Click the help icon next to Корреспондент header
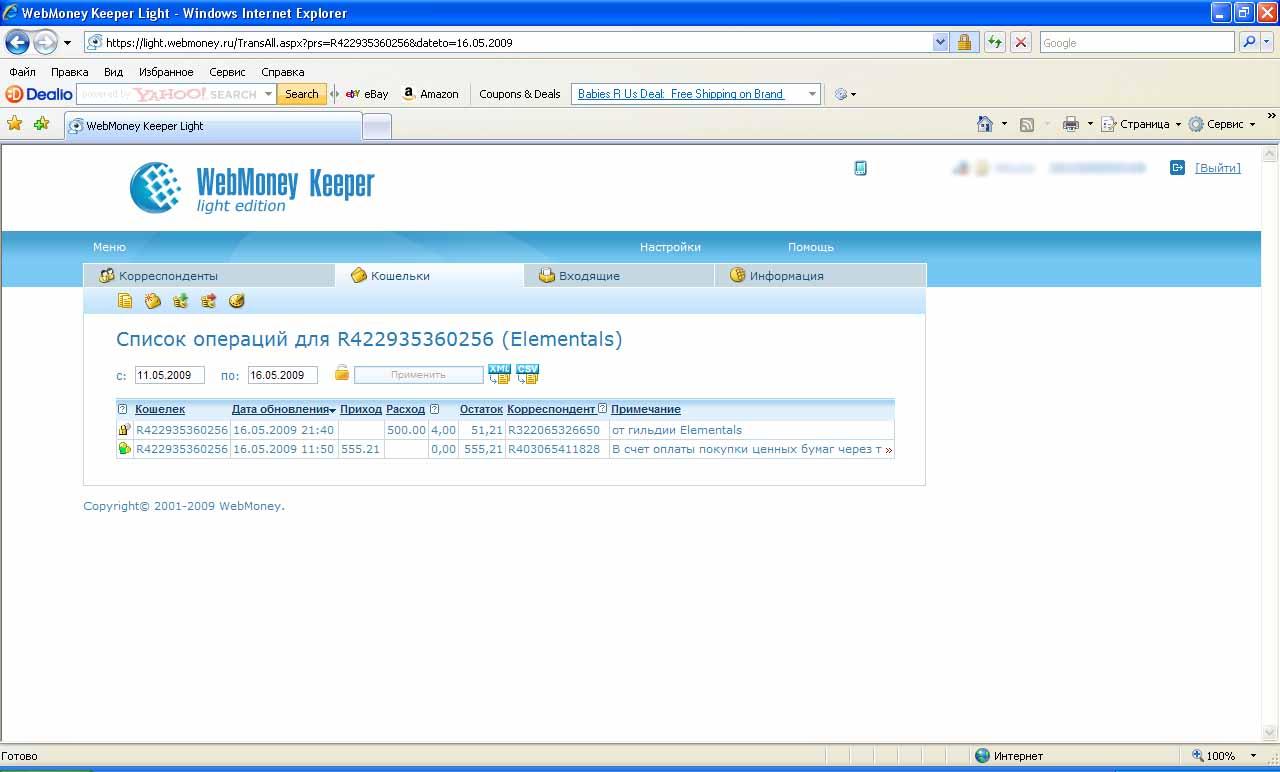This screenshot has height=772, width=1280. [x=602, y=409]
